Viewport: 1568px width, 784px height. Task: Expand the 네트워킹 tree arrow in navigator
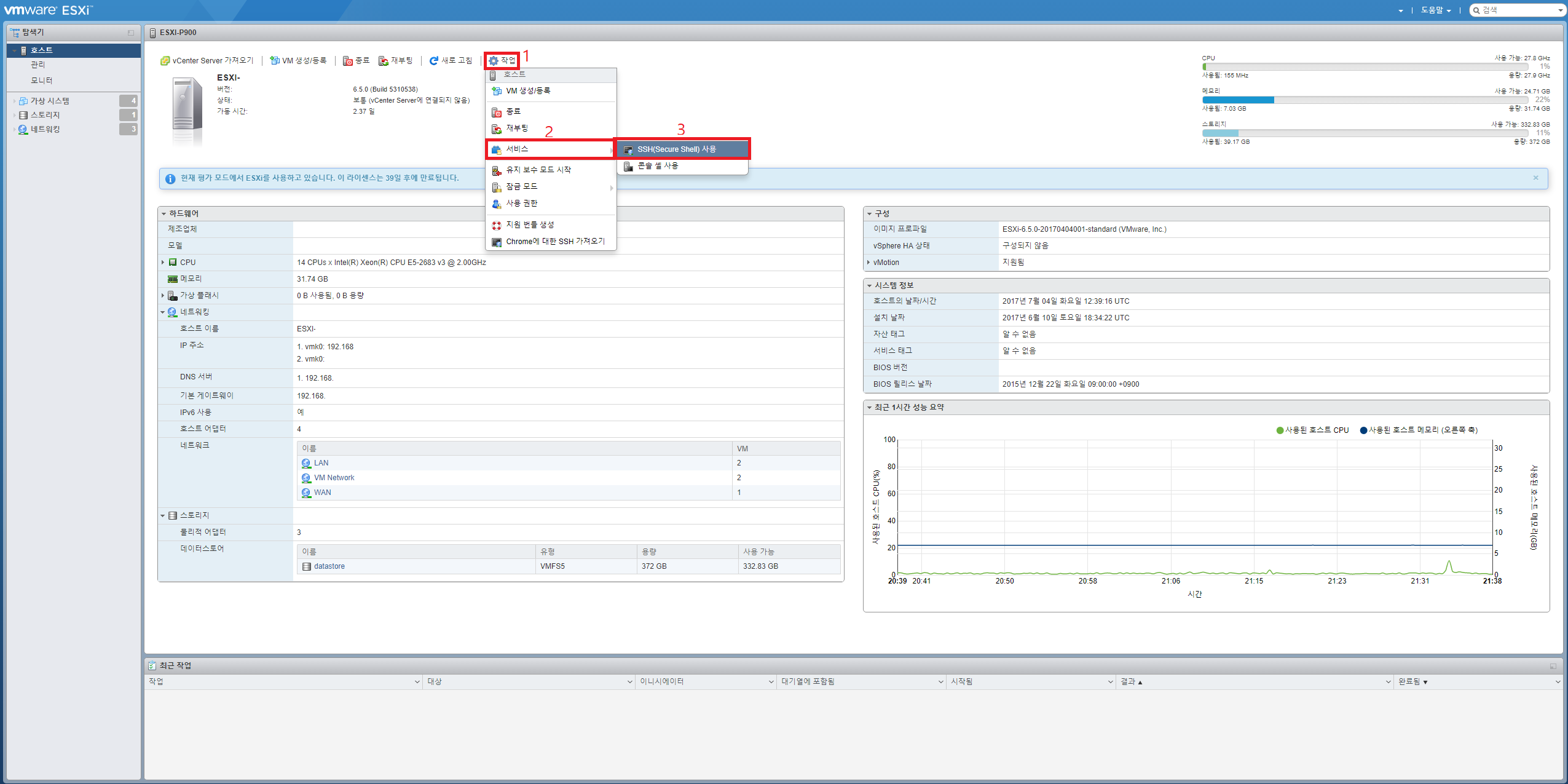[x=14, y=129]
